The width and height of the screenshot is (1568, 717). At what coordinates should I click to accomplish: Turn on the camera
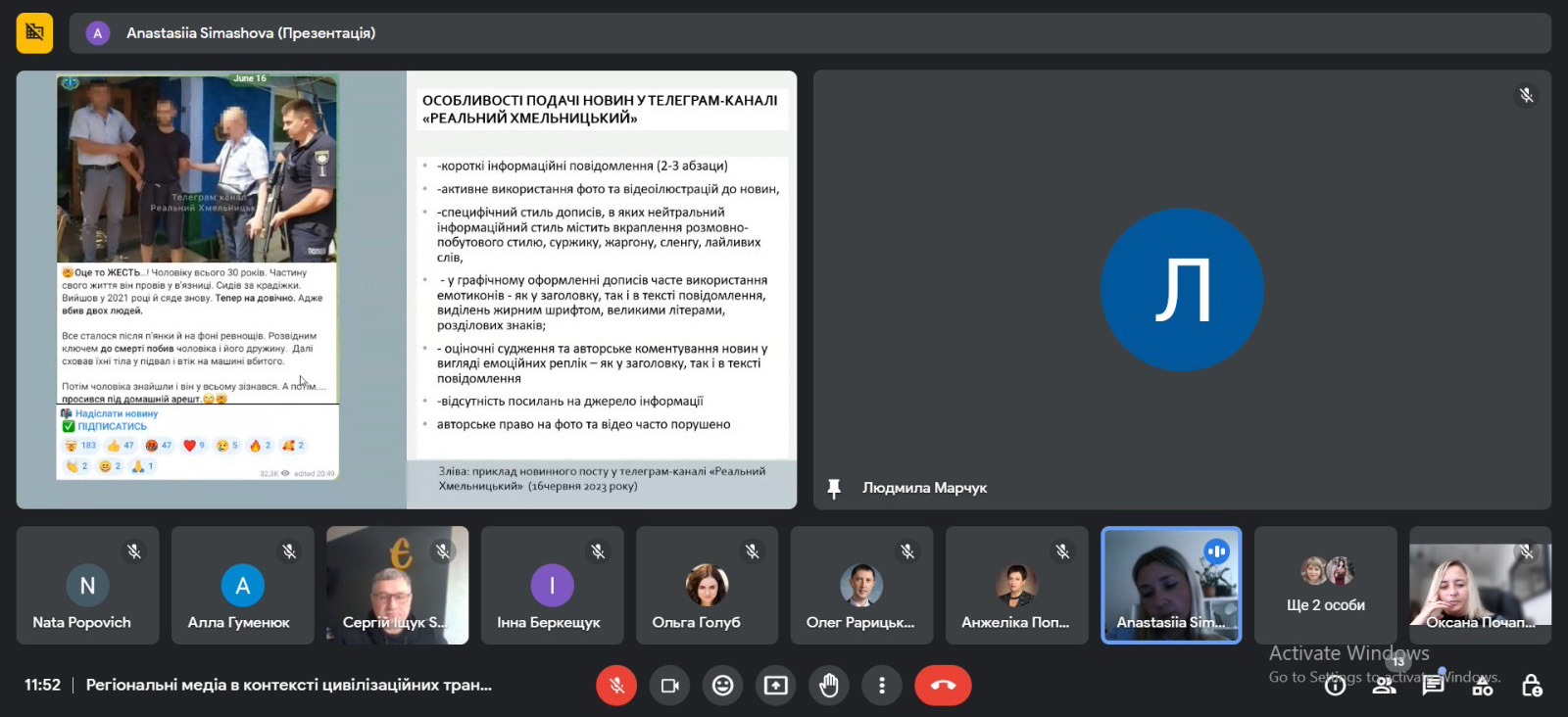tap(670, 686)
